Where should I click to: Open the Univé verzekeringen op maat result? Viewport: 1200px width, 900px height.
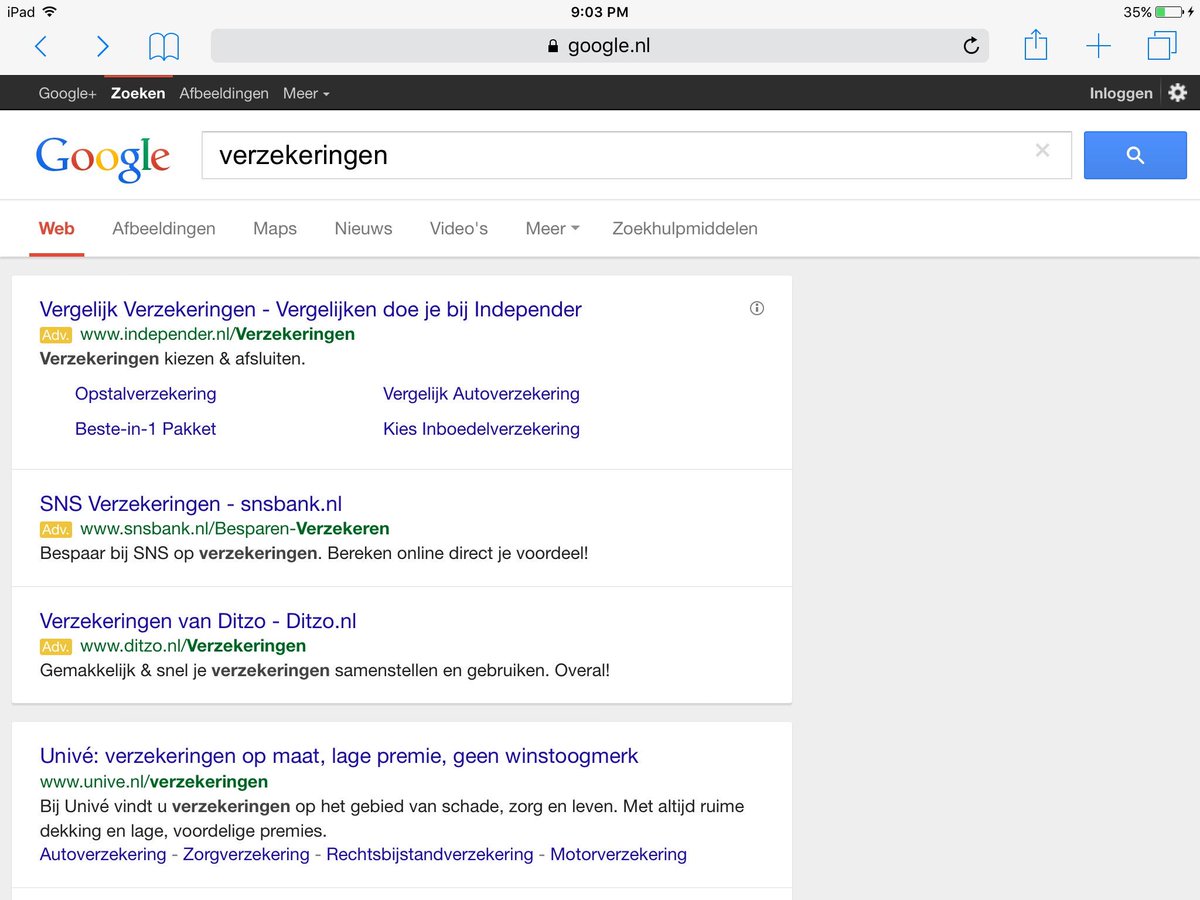coord(339,756)
